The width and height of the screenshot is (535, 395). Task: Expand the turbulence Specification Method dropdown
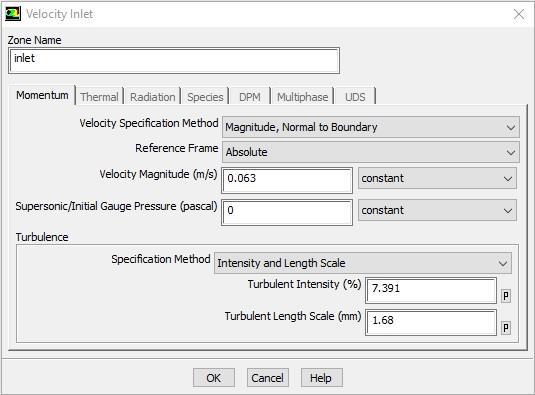[x=363, y=263]
